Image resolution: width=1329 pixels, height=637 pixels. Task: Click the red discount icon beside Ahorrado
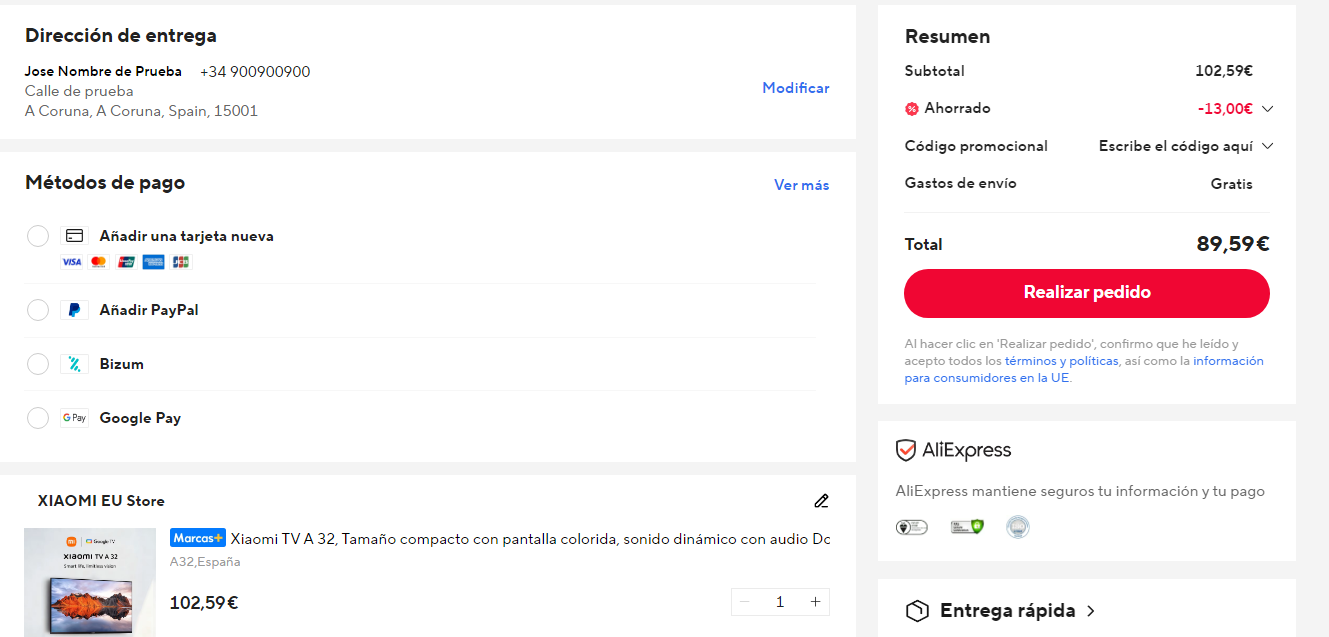(912, 108)
